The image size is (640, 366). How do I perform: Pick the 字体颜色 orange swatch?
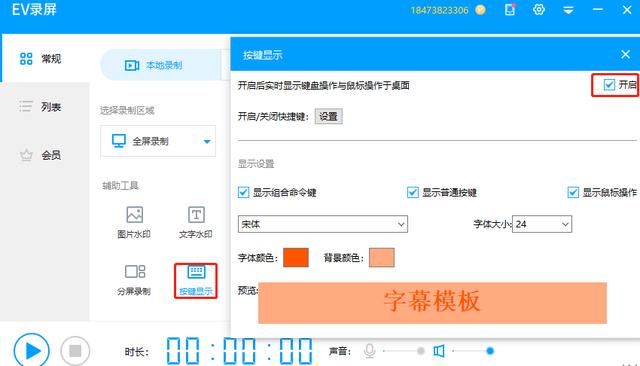(x=296, y=257)
